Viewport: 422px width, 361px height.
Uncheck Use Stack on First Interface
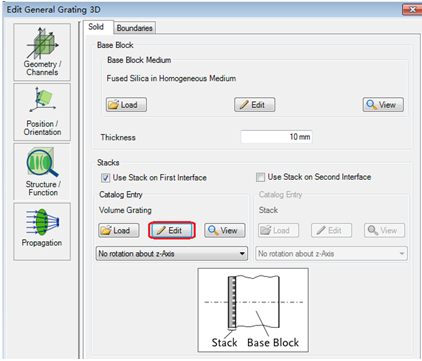[x=105, y=178]
